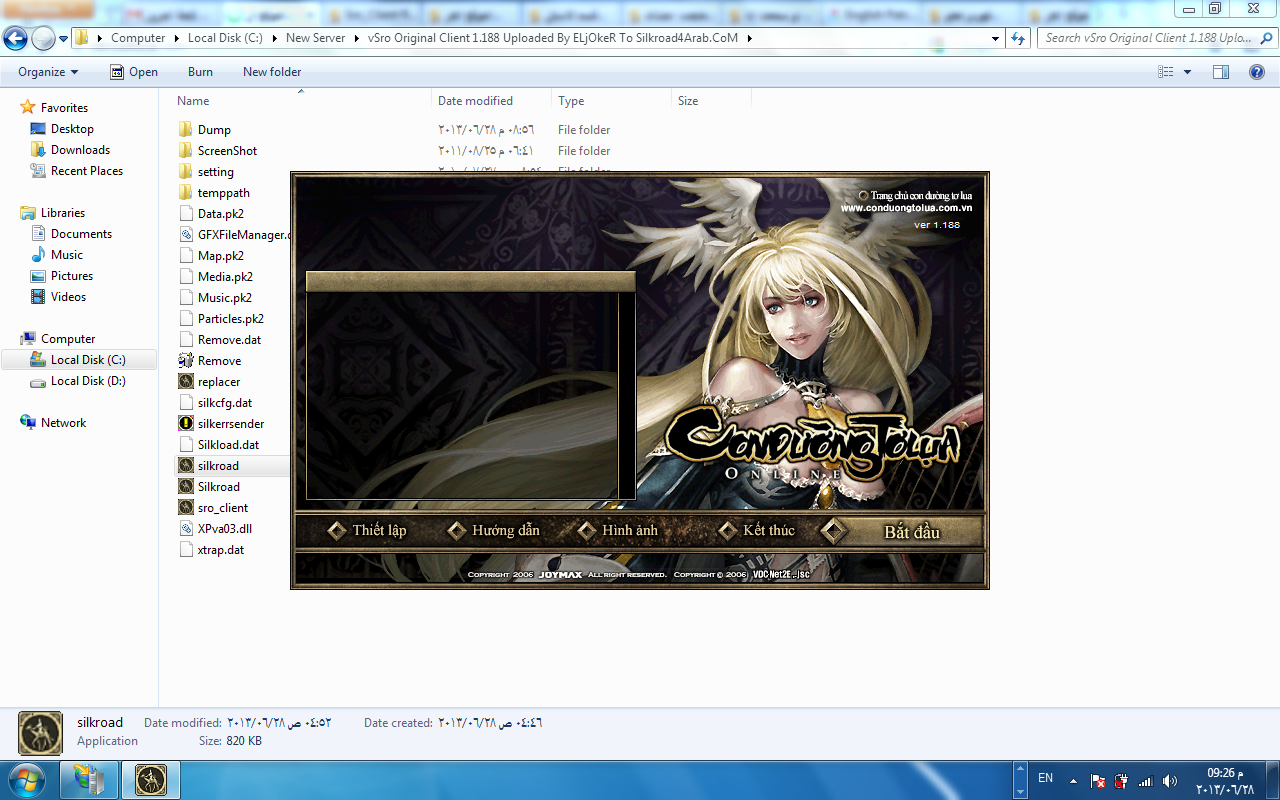Toggle the preview pane button
Viewport: 1280px width, 800px height.
(x=1220, y=72)
